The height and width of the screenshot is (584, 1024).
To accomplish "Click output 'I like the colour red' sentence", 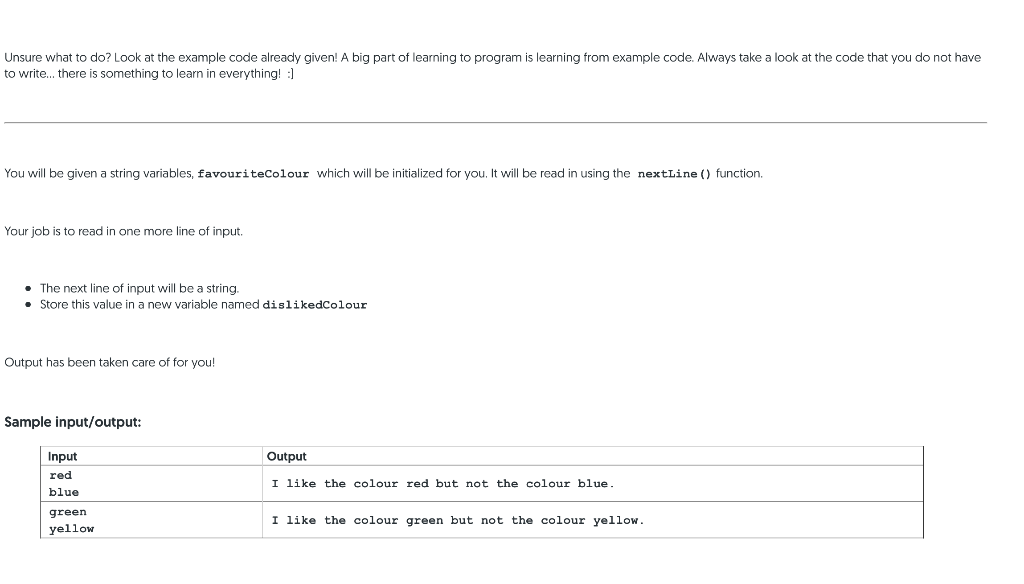I will point(443,484).
